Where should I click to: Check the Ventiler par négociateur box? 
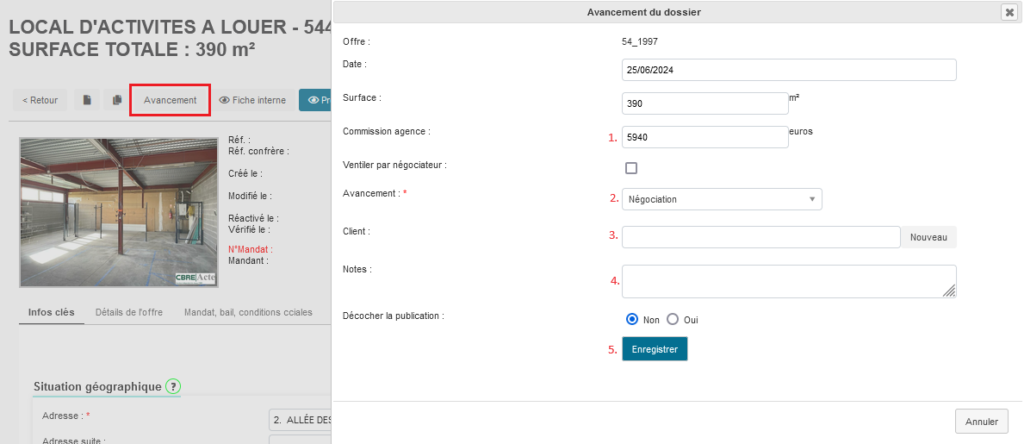(x=631, y=168)
